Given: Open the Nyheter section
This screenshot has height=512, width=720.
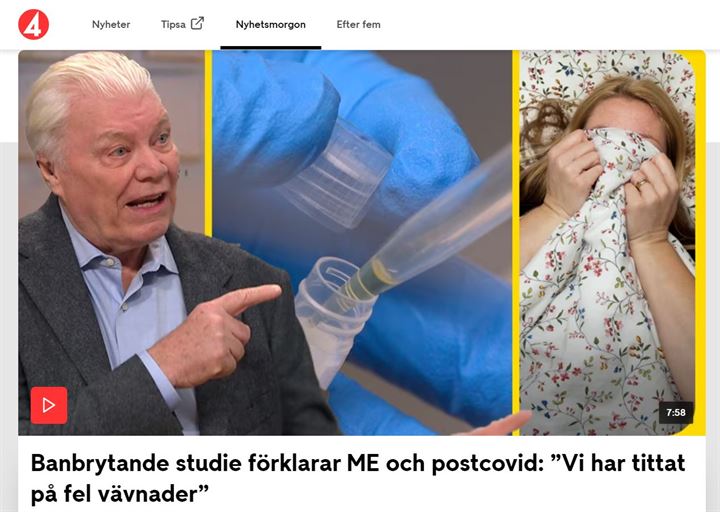Looking at the screenshot, I should coord(111,24).
